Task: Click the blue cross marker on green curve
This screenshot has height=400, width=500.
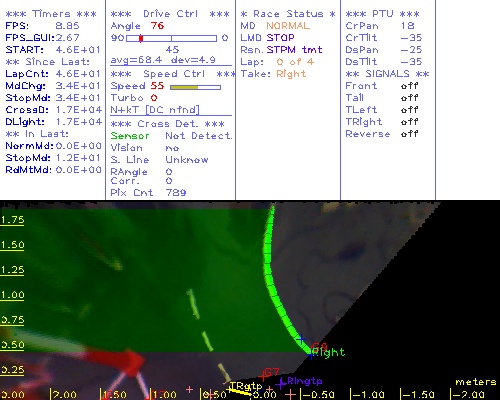Action: (301, 339)
